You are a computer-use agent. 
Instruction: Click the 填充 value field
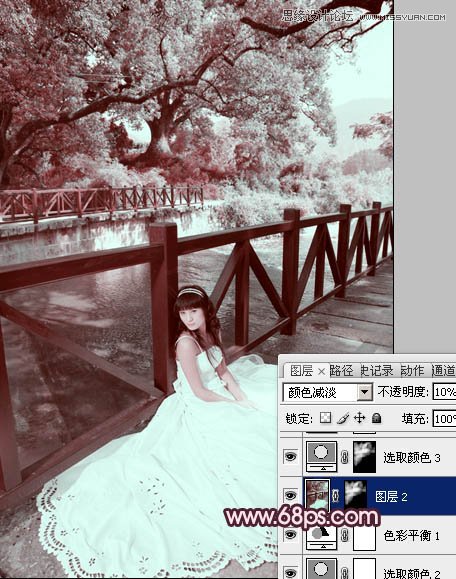coord(445,419)
